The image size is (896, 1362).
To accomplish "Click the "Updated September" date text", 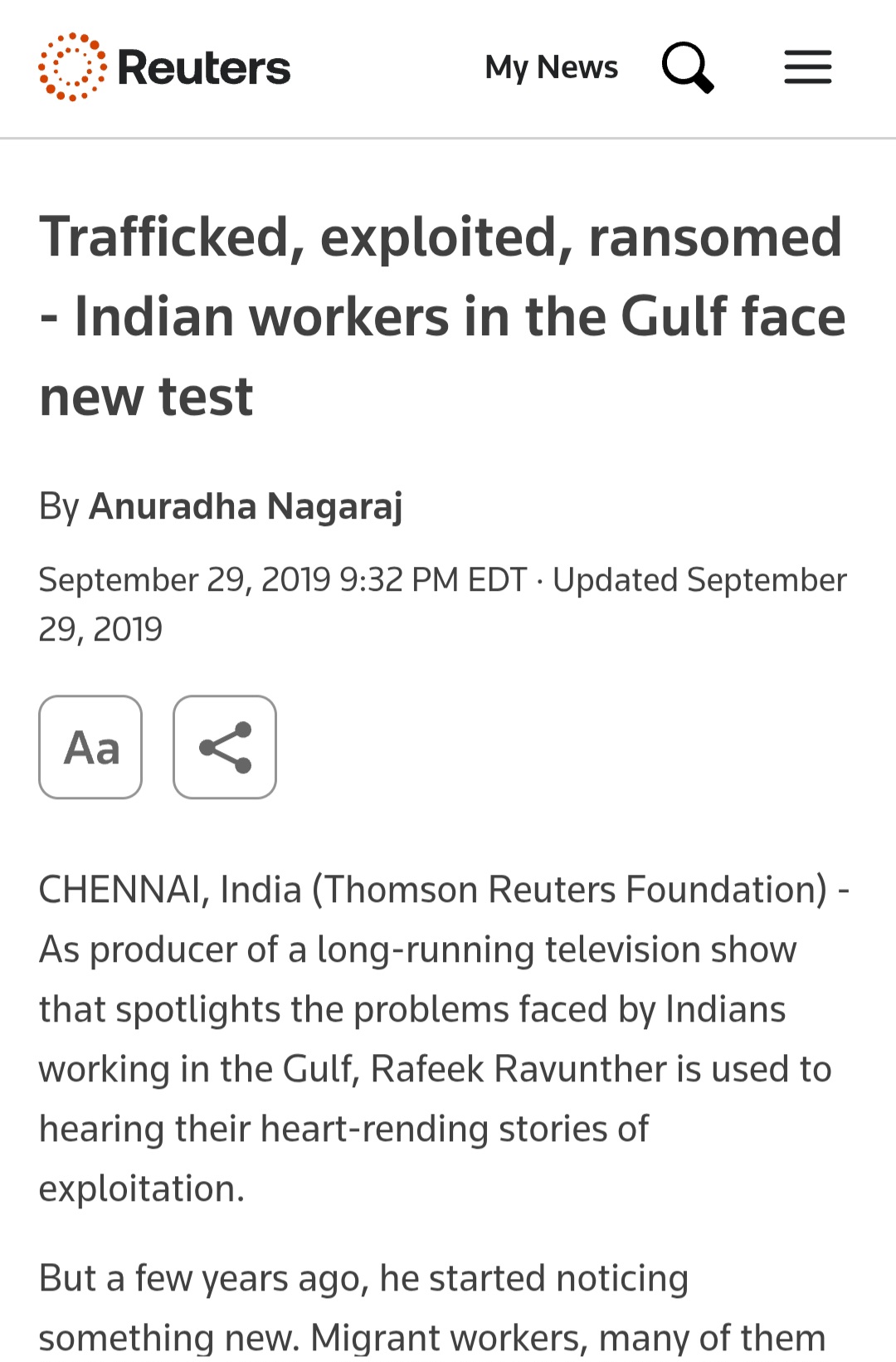I will coord(699,580).
